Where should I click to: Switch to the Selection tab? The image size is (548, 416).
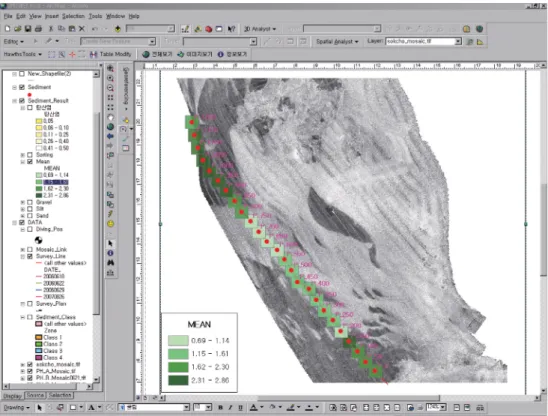pos(60,395)
